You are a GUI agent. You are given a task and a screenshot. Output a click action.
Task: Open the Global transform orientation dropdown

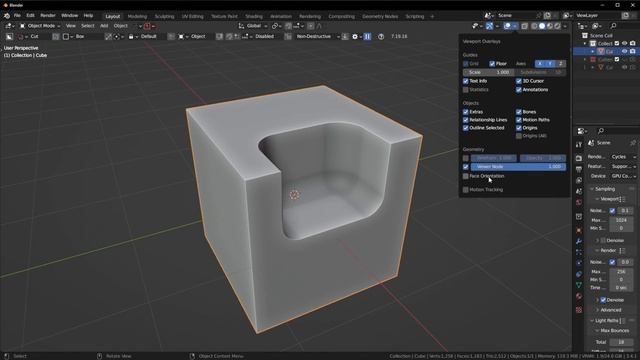(253, 26)
